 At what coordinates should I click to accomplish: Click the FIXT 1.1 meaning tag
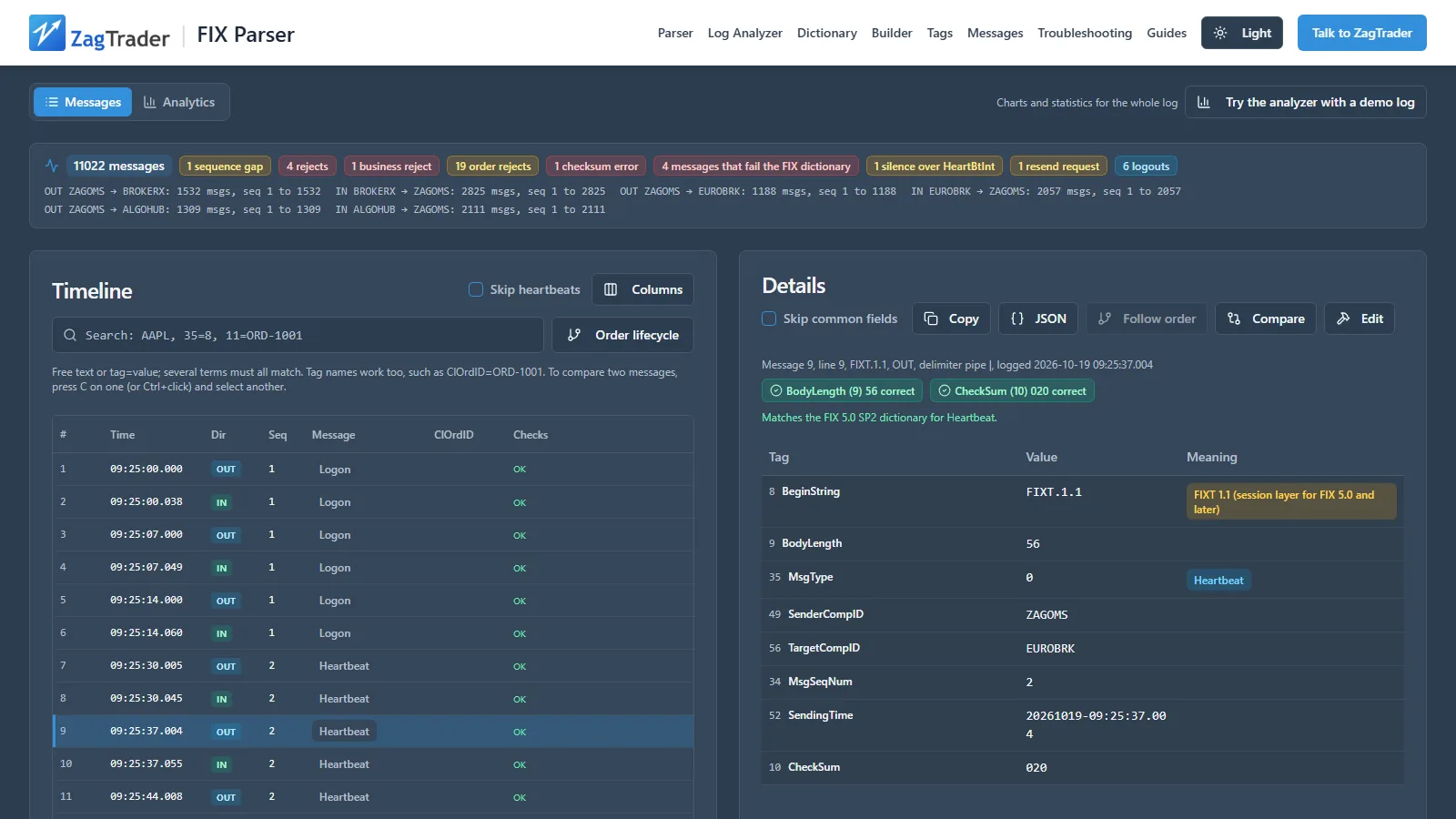pos(1291,501)
